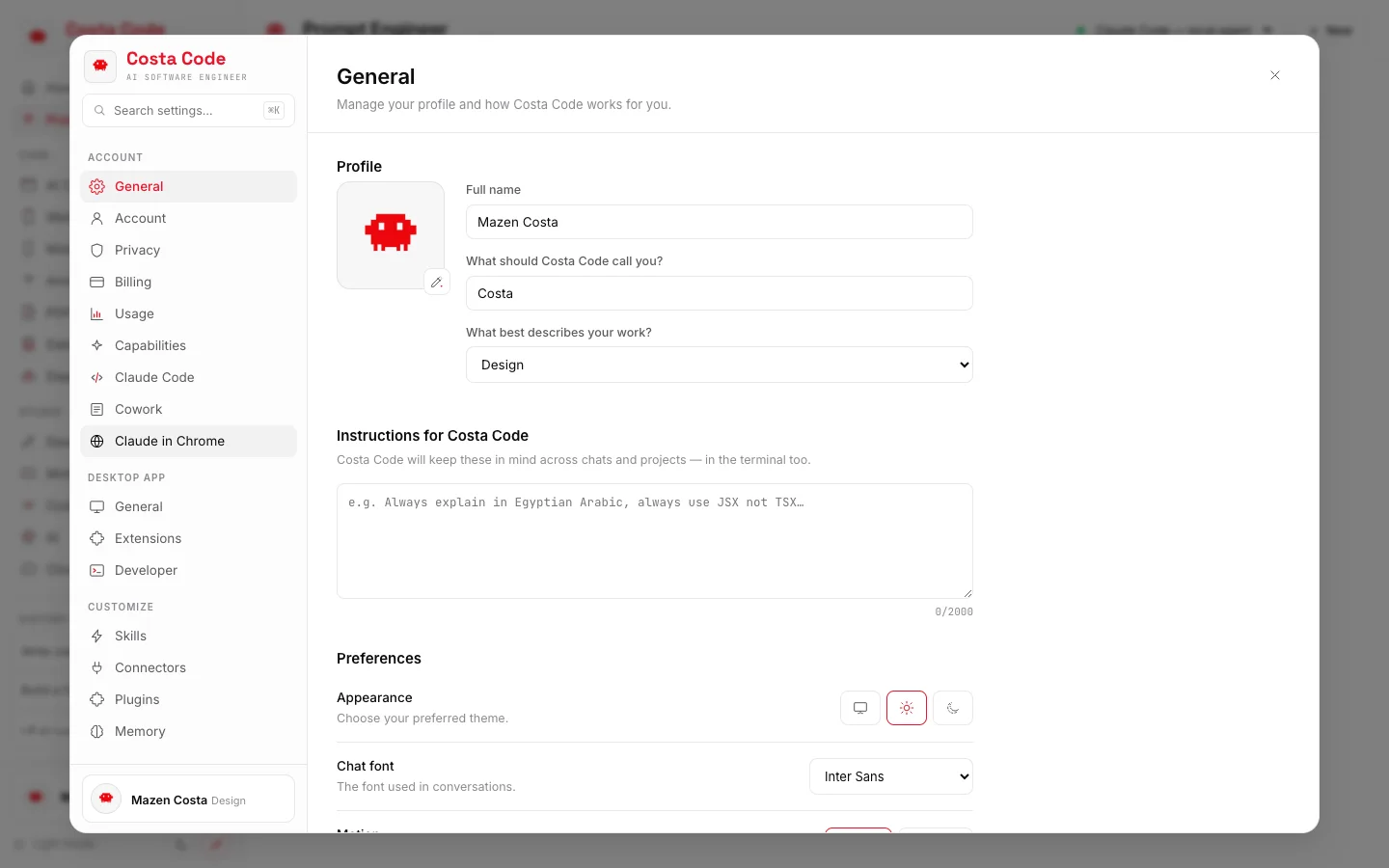Focus the nickname field containing Costa
The image size is (1389, 868).
720,293
